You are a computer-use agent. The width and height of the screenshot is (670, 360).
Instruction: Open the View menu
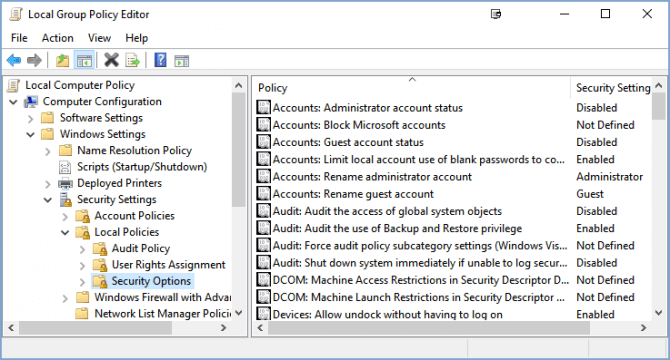99,38
